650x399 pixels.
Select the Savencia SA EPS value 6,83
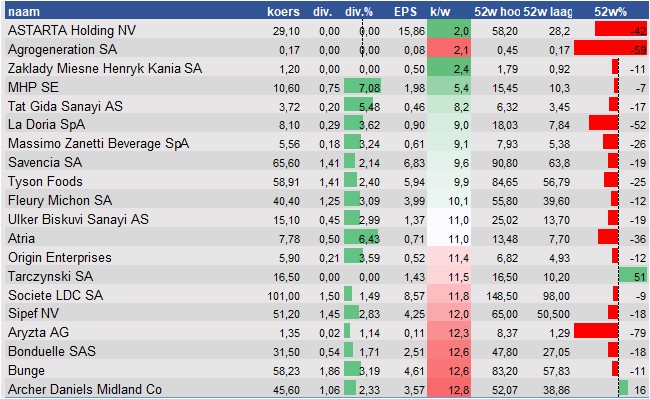point(414,163)
